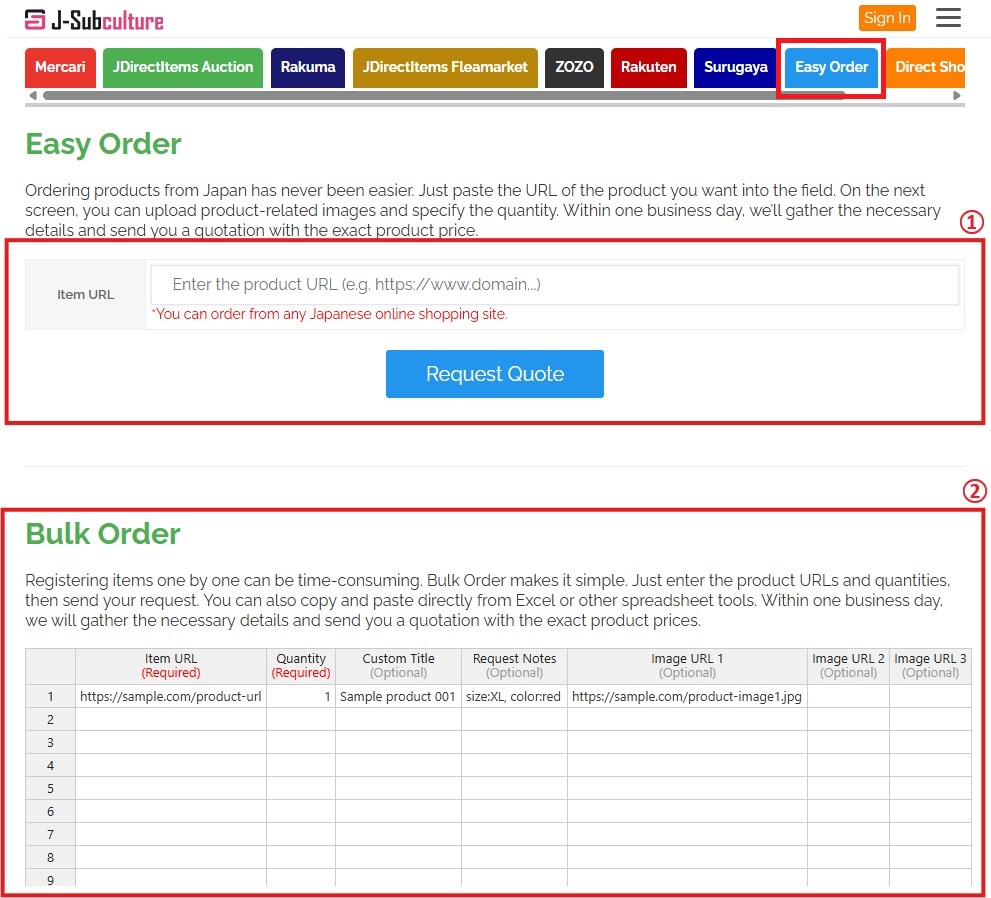991x898 pixels.
Task: Open the Rakuten tab
Action: (x=648, y=68)
